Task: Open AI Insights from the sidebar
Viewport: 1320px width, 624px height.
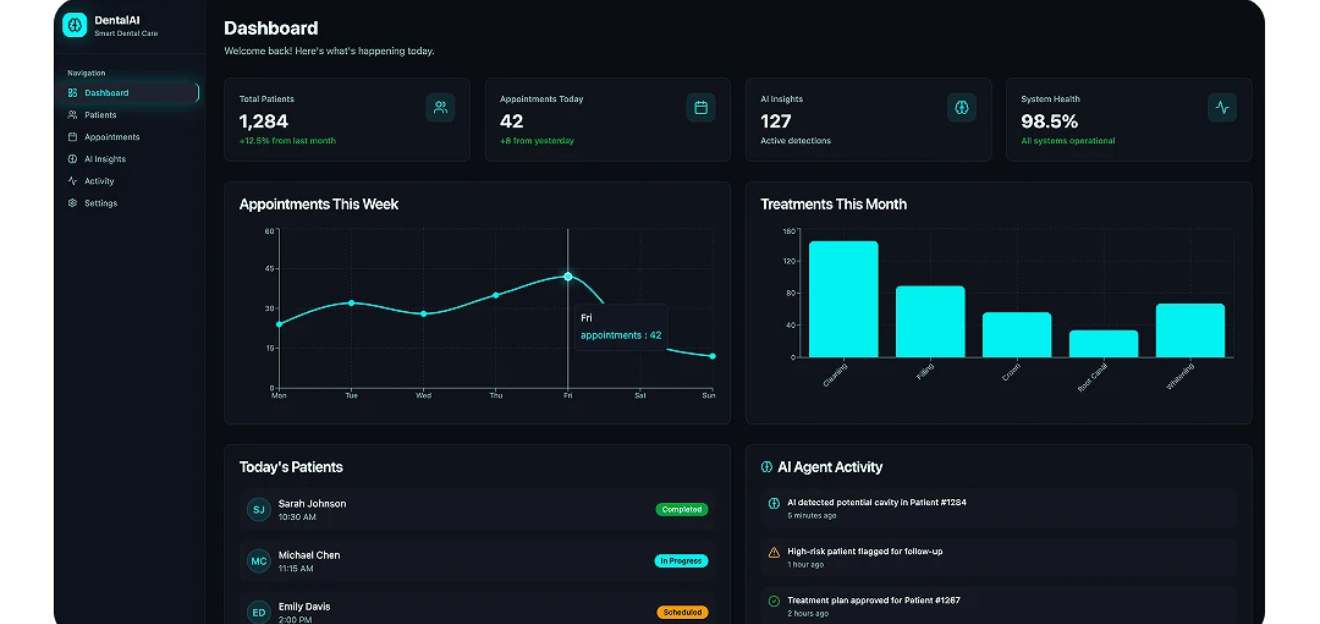Action: [x=104, y=159]
